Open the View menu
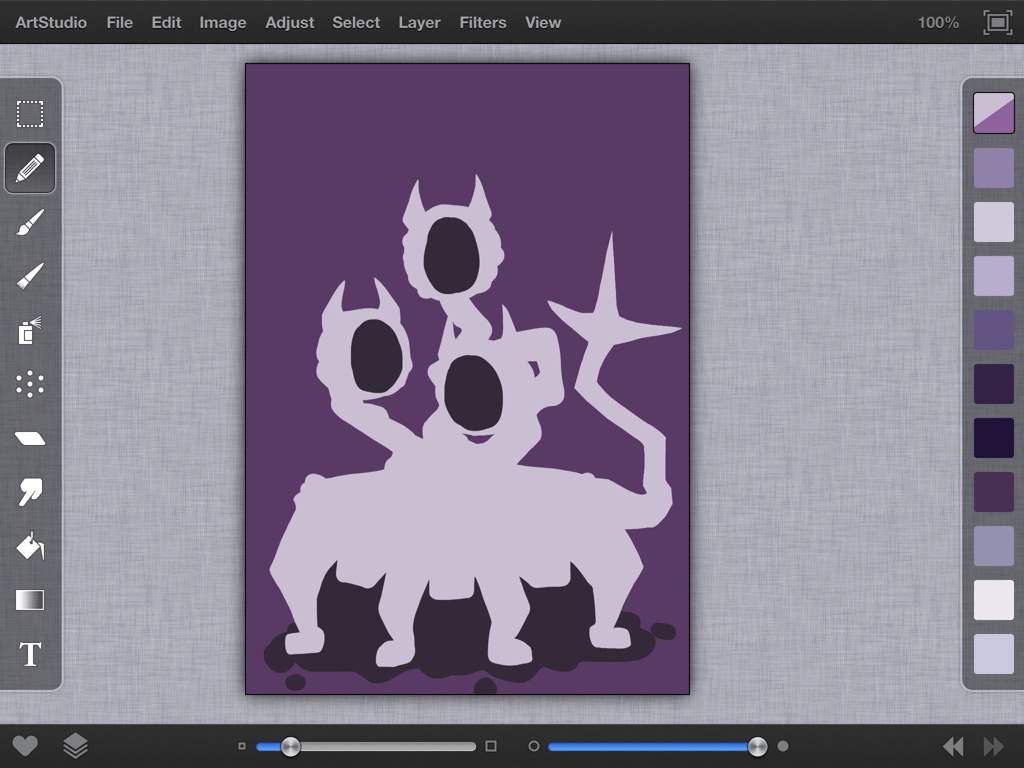 pos(543,22)
